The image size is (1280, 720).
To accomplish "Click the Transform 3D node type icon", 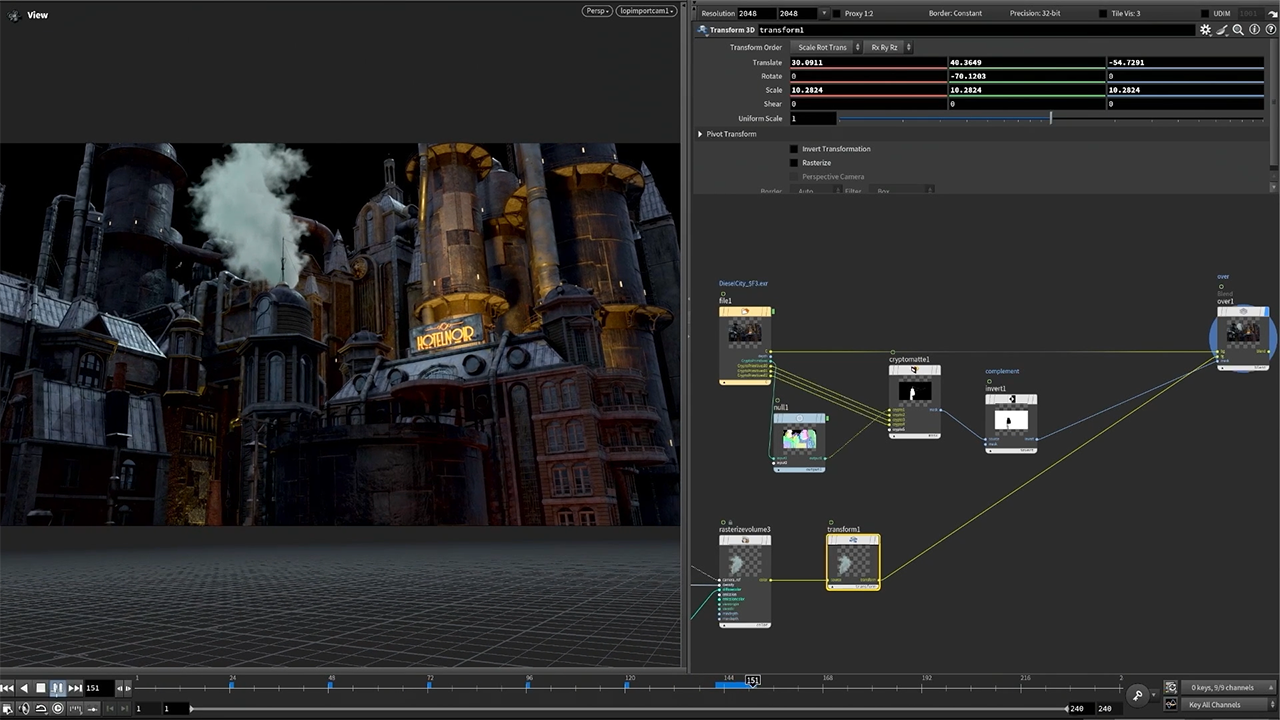I will [701, 30].
